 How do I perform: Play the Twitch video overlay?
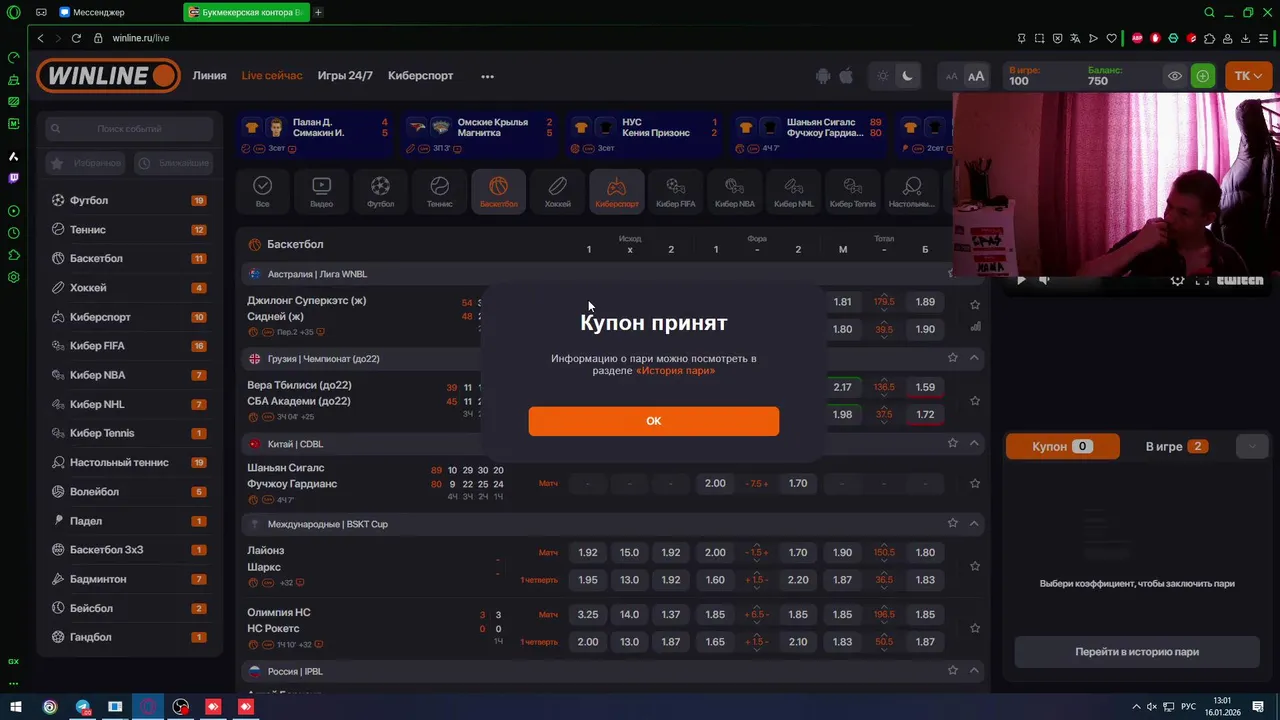[1021, 281]
